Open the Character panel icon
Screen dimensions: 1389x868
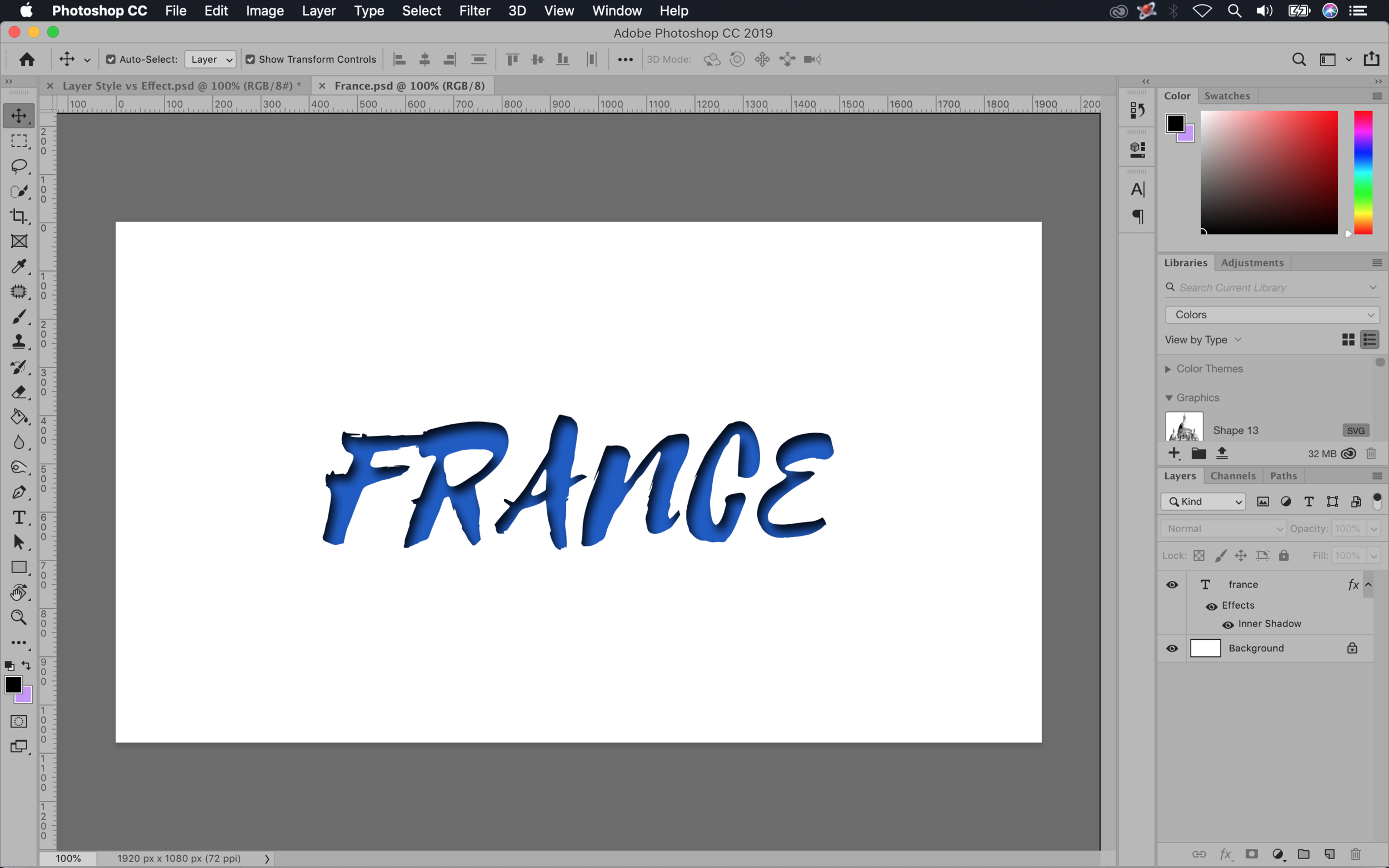1137,189
